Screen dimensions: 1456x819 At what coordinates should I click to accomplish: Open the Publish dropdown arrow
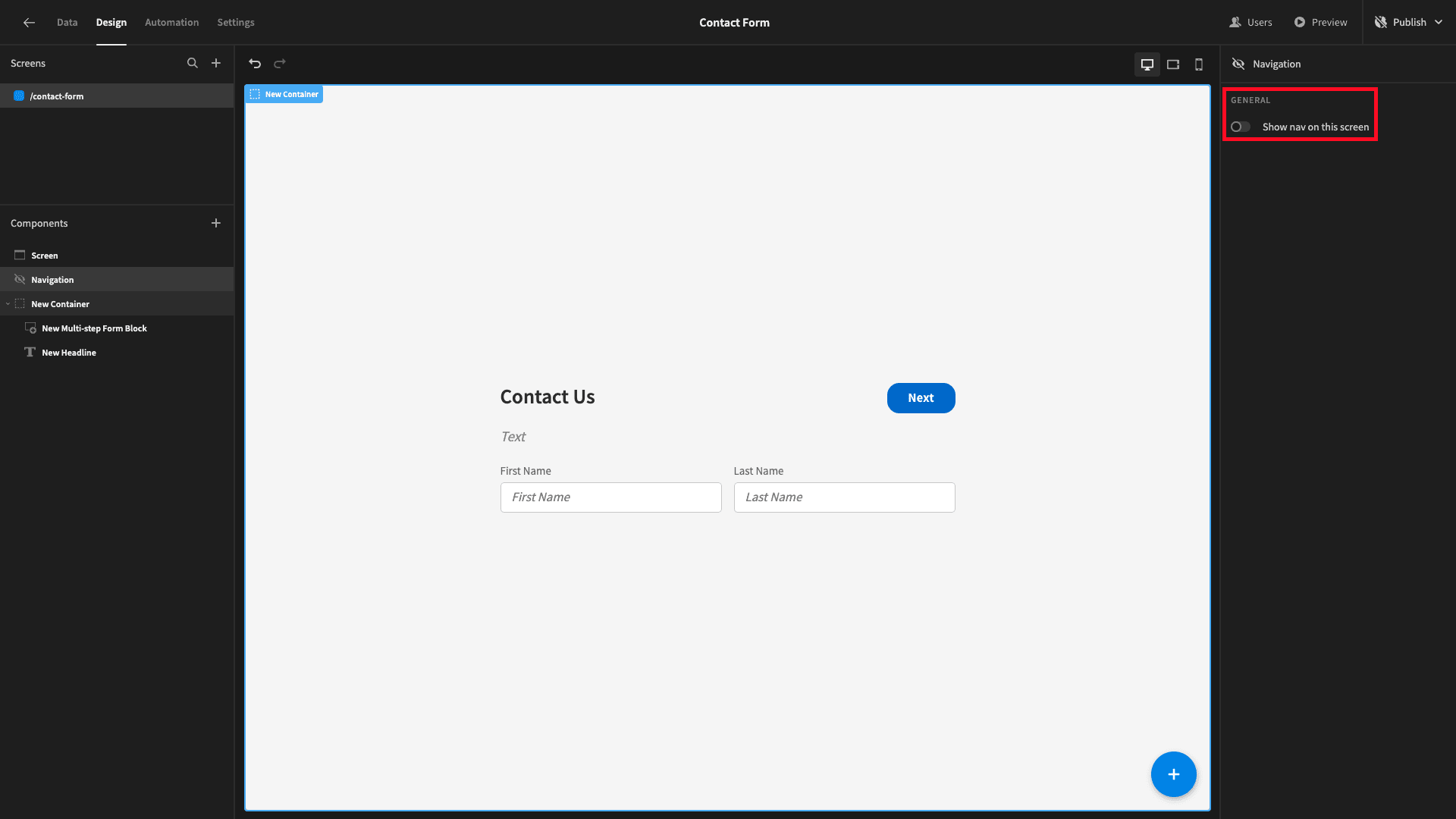point(1439,23)
